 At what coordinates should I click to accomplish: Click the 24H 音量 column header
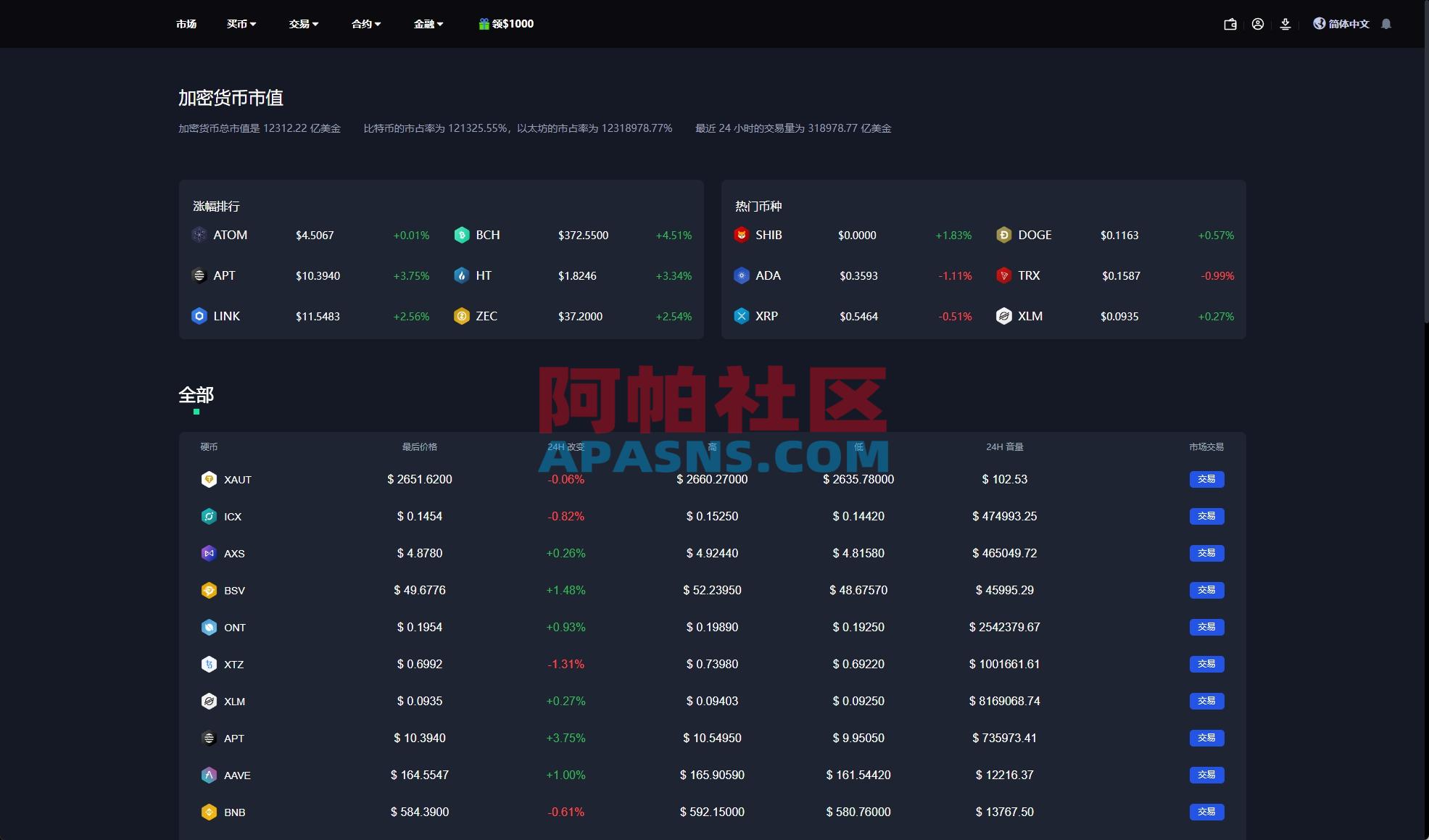click(1005, 446)
